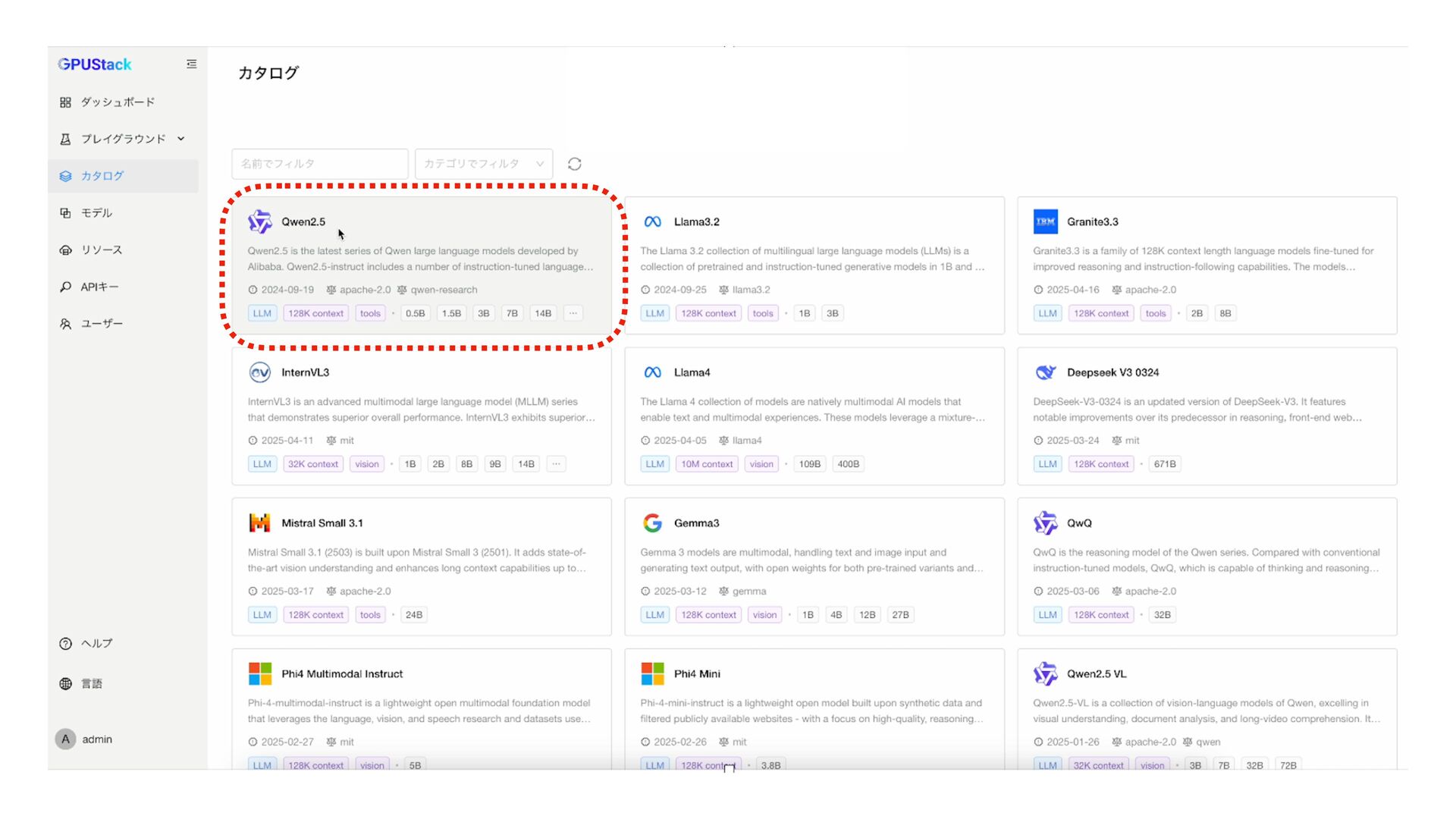
Task: Click the Gemma3 Google logo
Action: (653, 523)
